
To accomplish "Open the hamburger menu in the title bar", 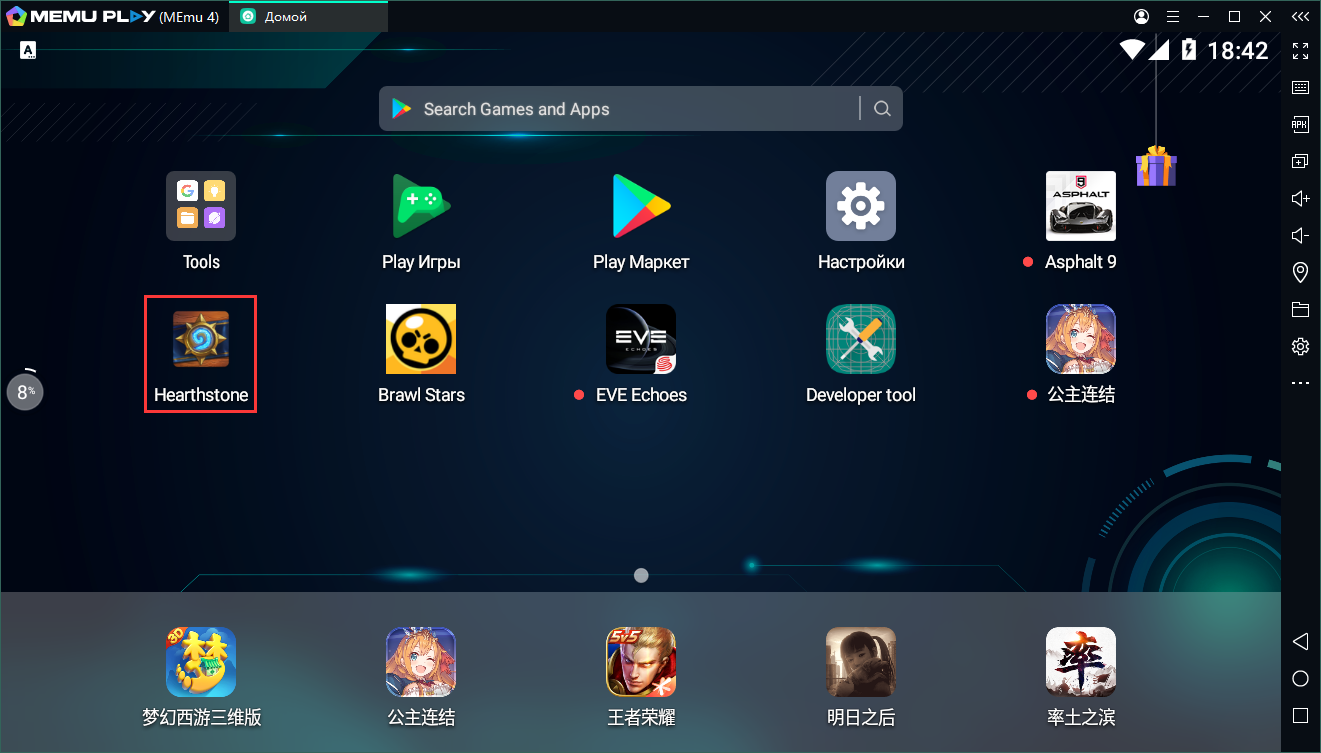I will [1173, 17].
